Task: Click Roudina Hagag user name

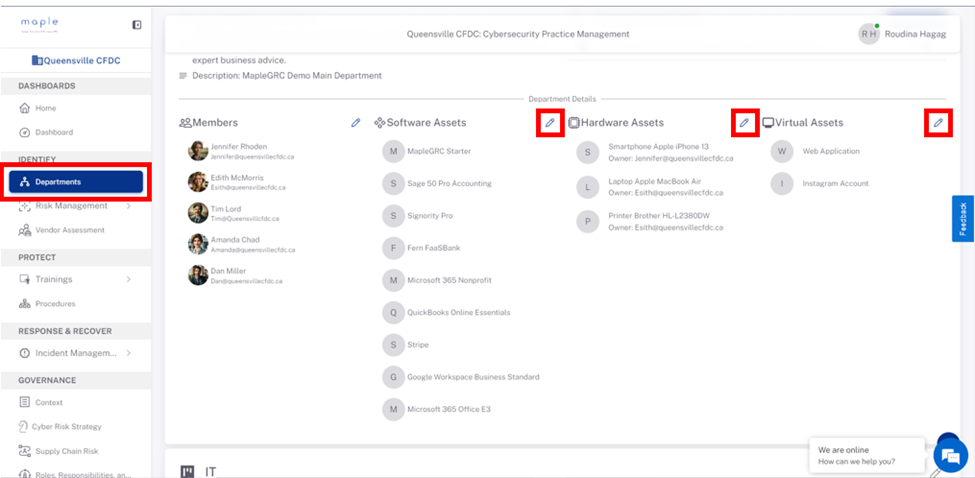Action: [x=915, y=34]
